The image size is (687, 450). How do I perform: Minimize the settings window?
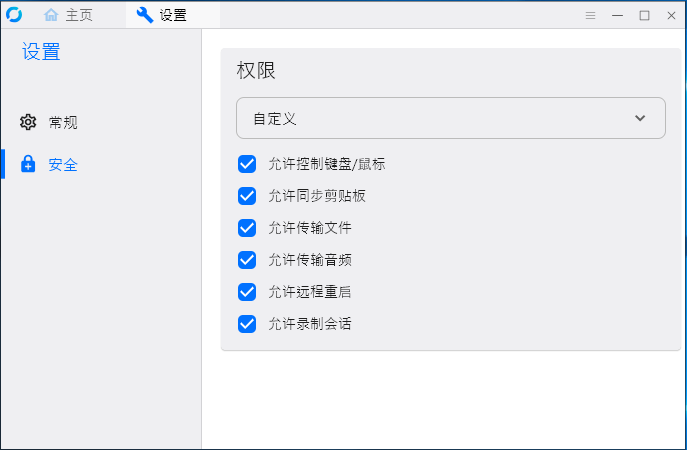point(618,15)
